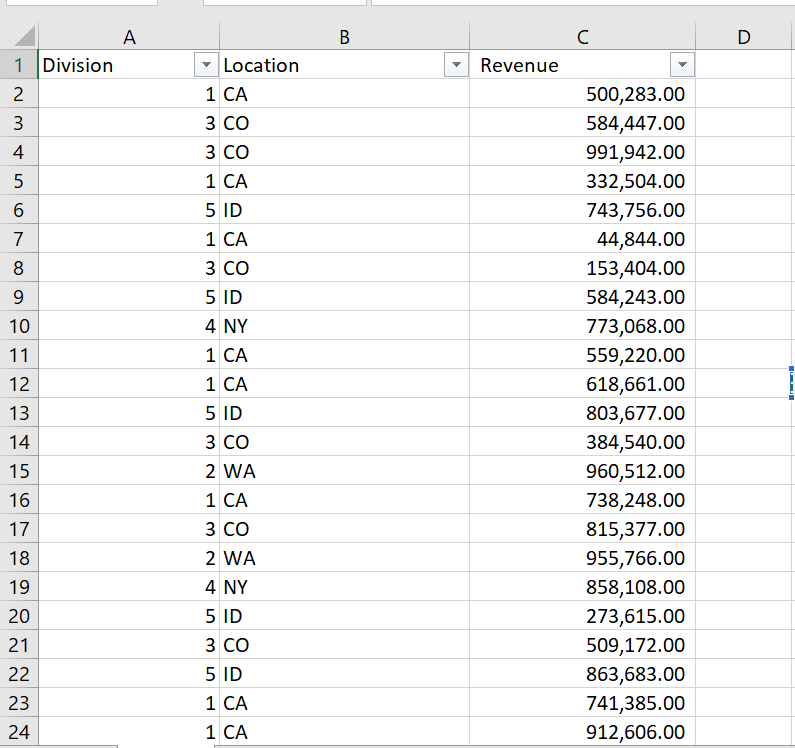Click the Revenue header cell text
Image resolution: width=795 pixels, height=748 pixels.
click(x=520, y=66)
